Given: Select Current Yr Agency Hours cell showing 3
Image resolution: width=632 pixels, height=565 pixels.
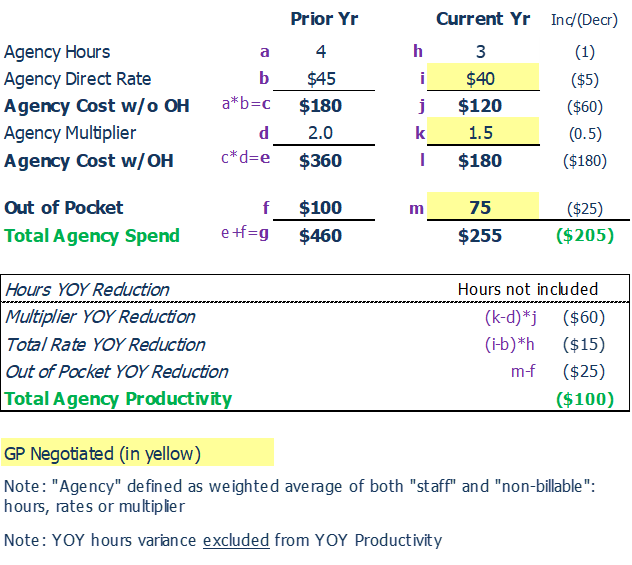Looking at the screenshot, I should 483,52.
